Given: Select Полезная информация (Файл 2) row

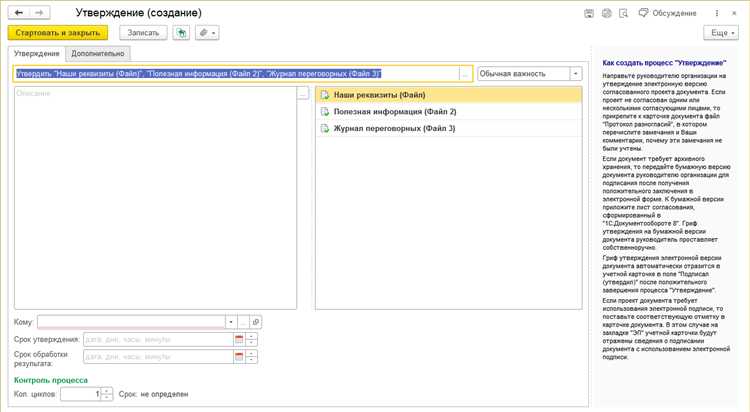Looking at the screenshot, I should pyautogui.click(x=449, y=111).
